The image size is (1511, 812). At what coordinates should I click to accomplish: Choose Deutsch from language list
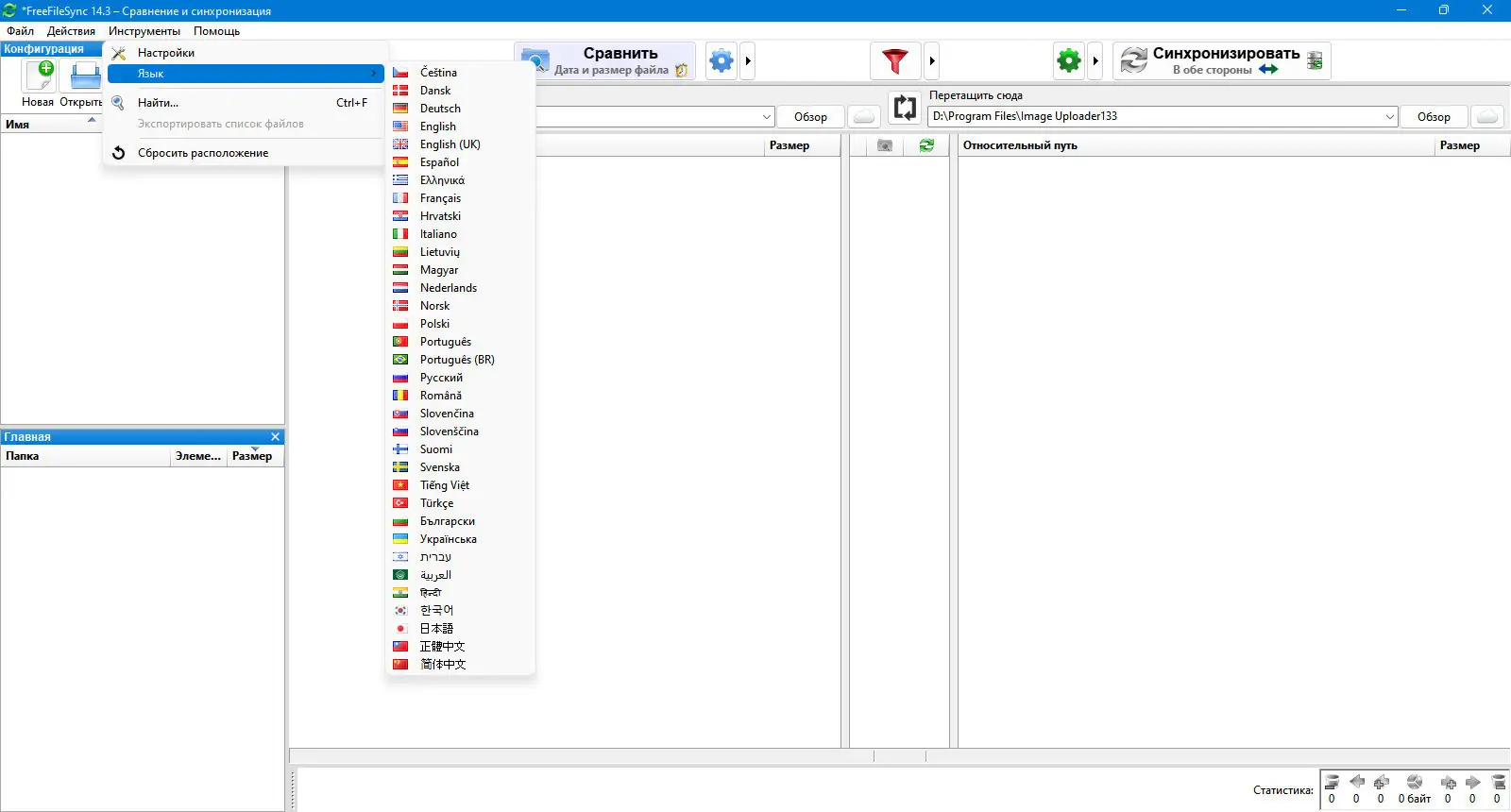click(x=462, y=109)
